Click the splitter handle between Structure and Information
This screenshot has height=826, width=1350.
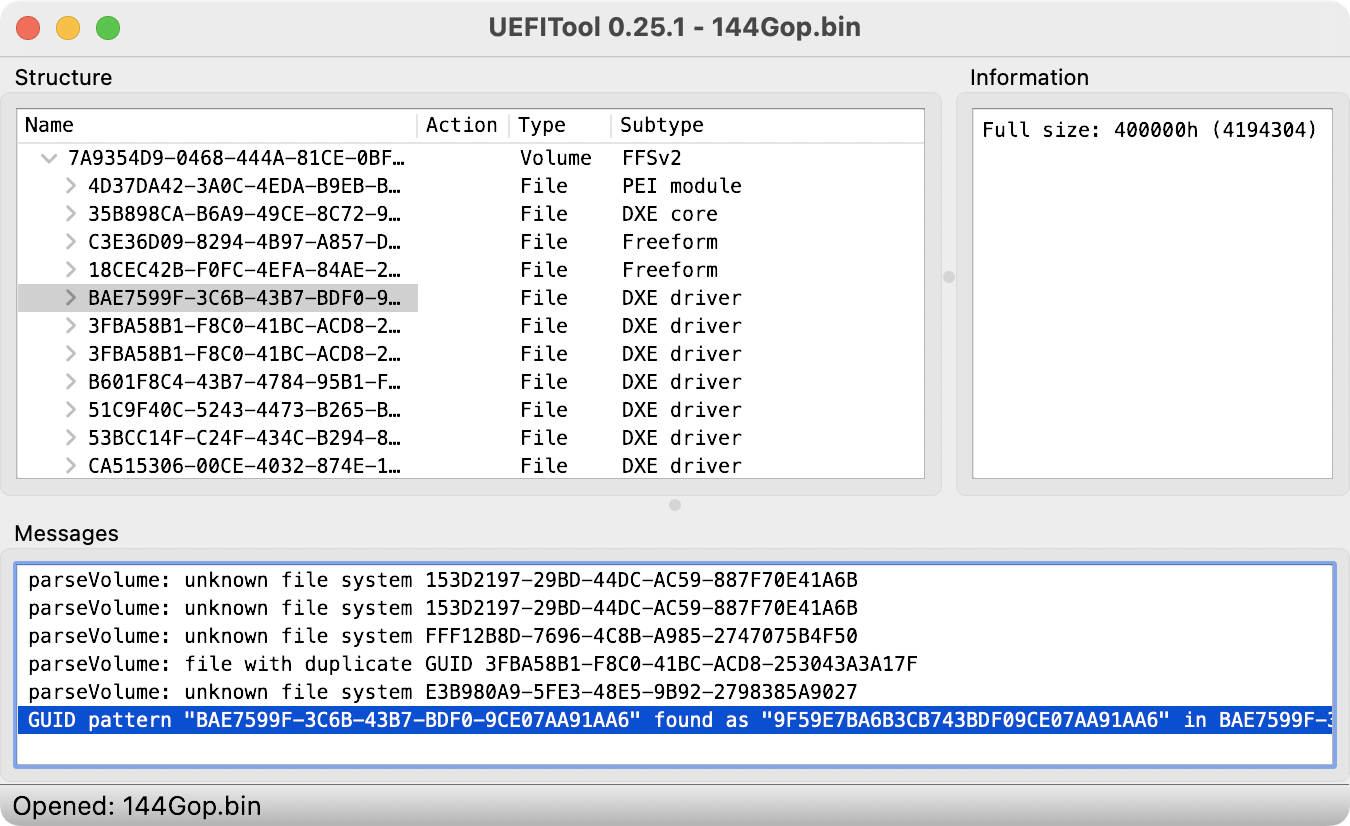click(x=949, y=277)
